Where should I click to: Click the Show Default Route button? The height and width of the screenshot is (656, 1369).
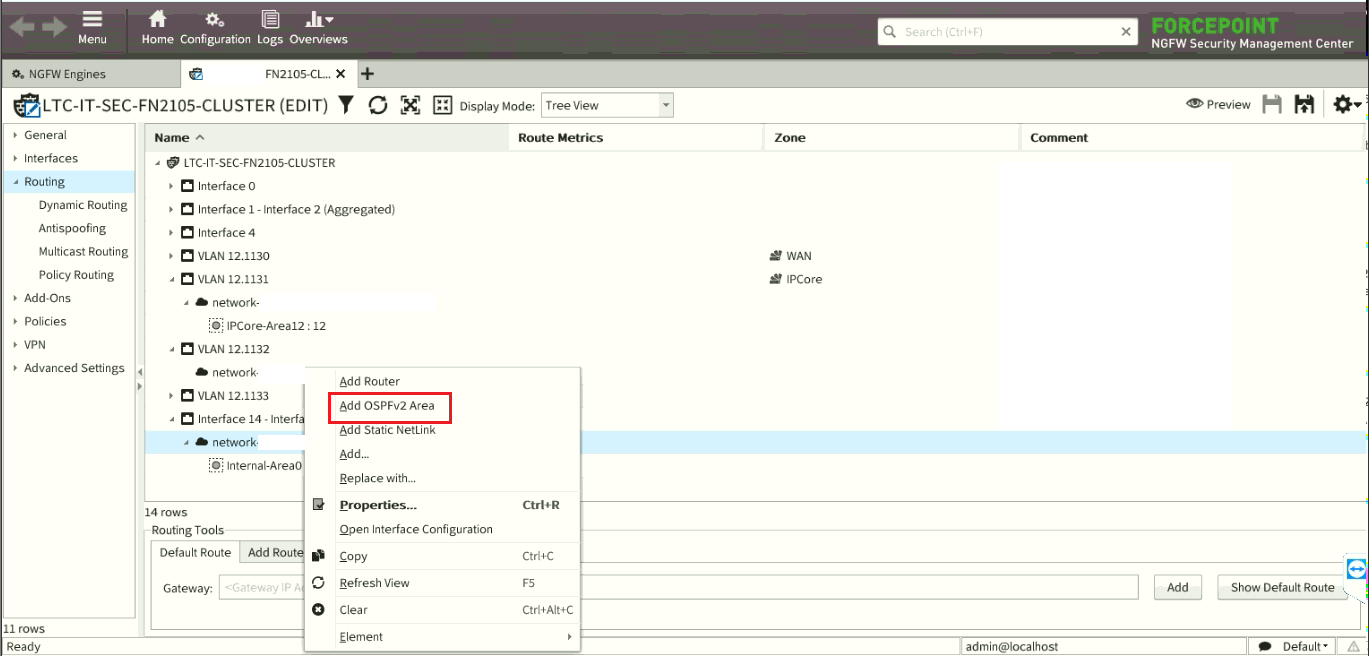[x=1282, y=588]
